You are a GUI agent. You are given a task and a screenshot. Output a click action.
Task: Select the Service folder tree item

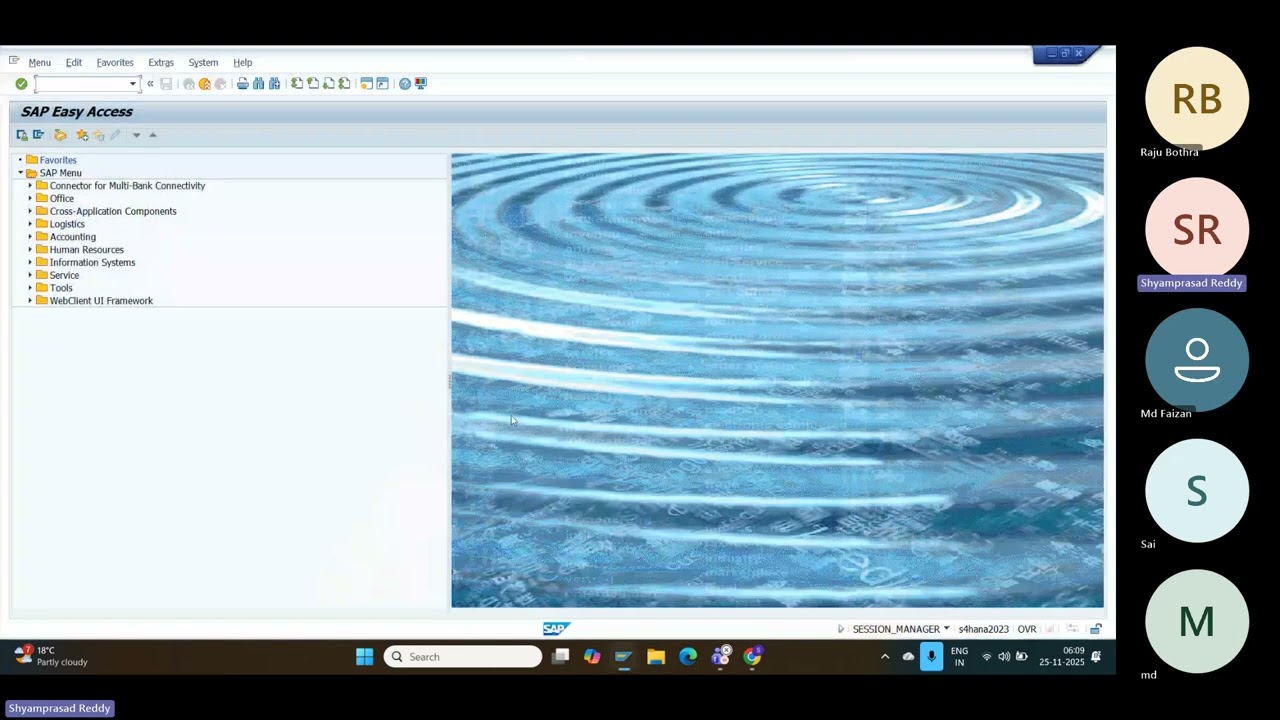[64, 275]
